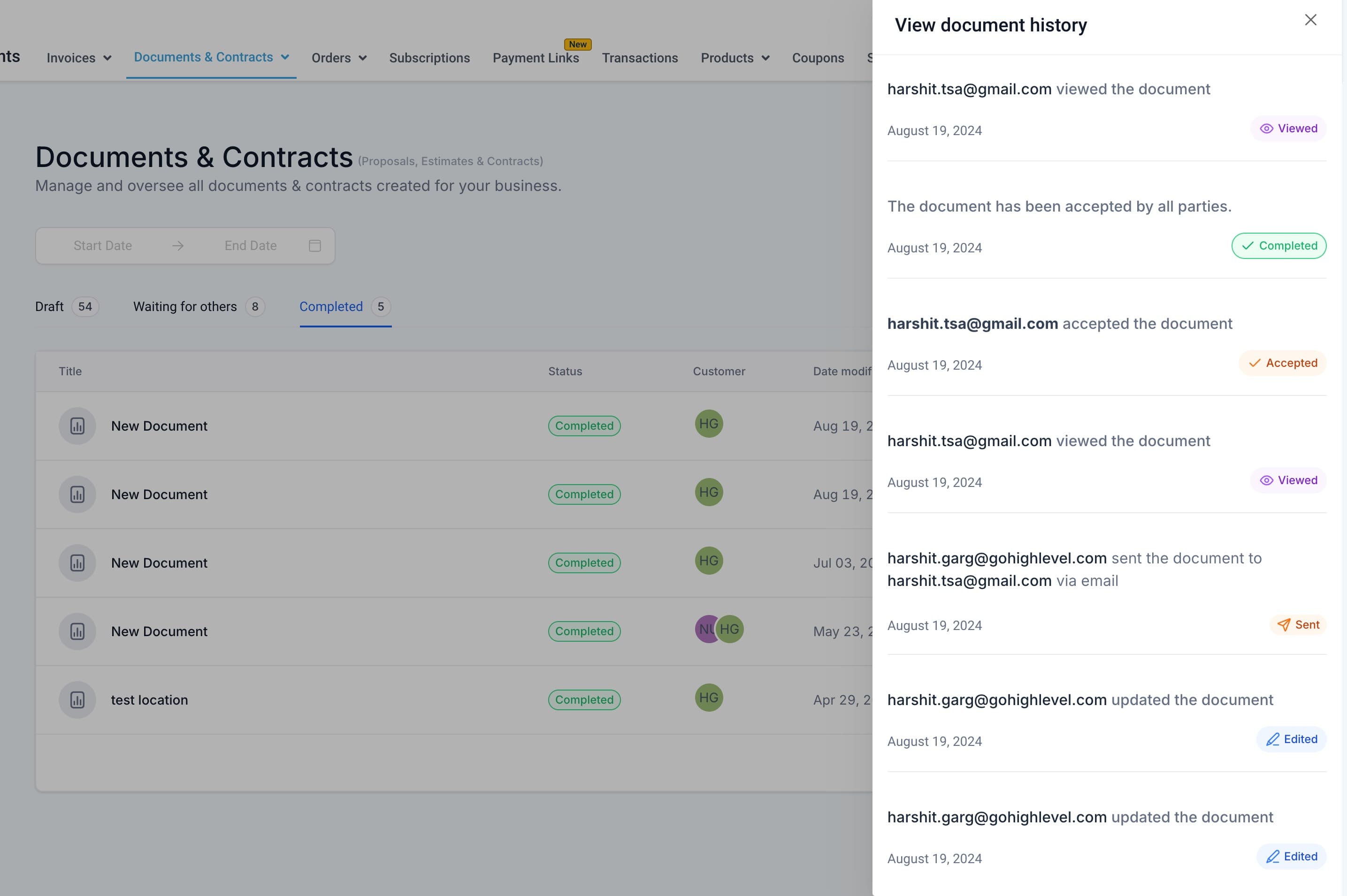Screen dimensions: 1347x896
Task: Open the calendar icon in date range
Action: coord(314,246)
